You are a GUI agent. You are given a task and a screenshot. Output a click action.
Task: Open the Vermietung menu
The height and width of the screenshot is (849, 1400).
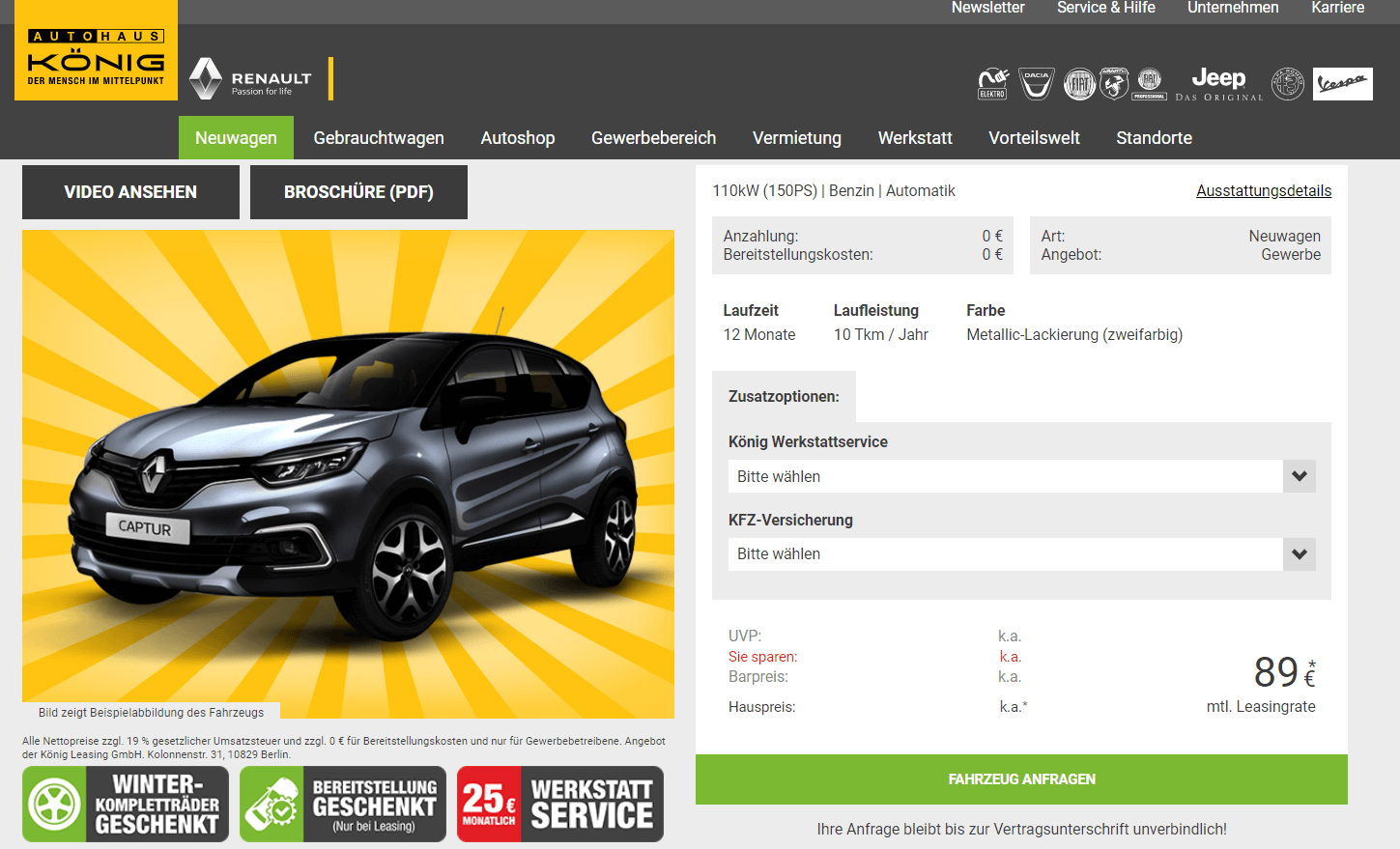coord(797,138)
